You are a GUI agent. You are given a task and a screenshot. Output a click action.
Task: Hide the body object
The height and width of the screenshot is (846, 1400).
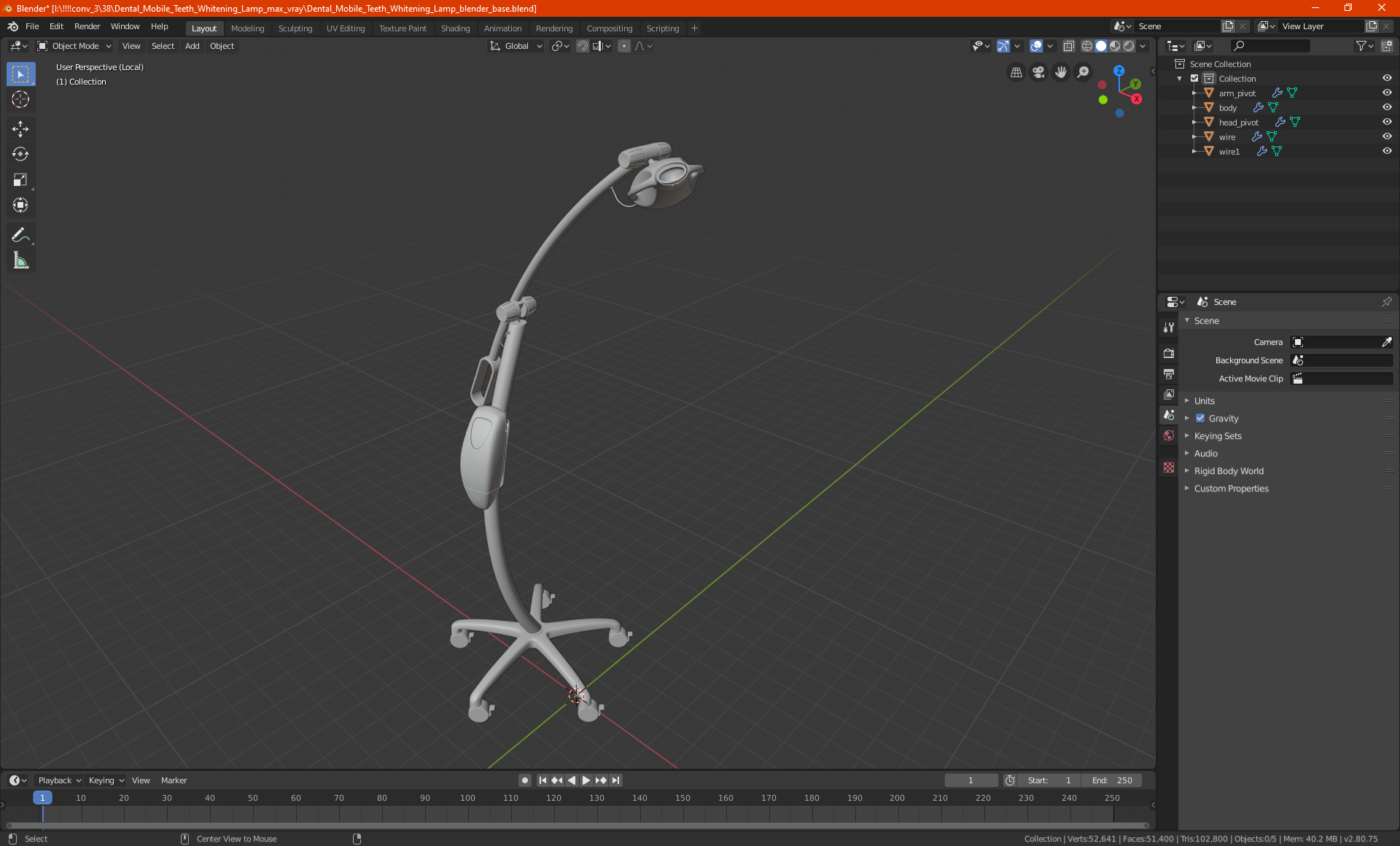pos(1387,108)
